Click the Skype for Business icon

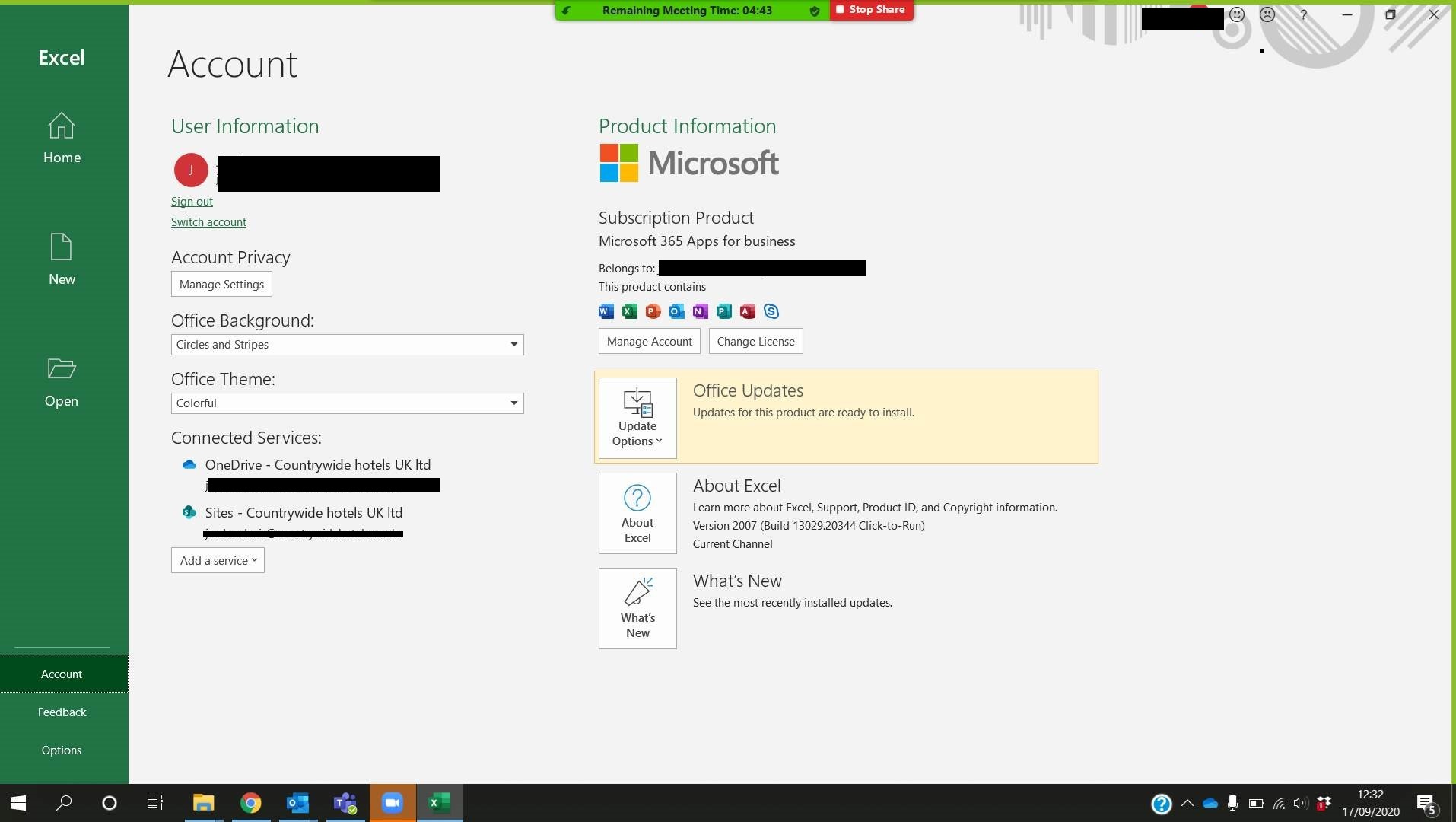(x=771, y=311)
